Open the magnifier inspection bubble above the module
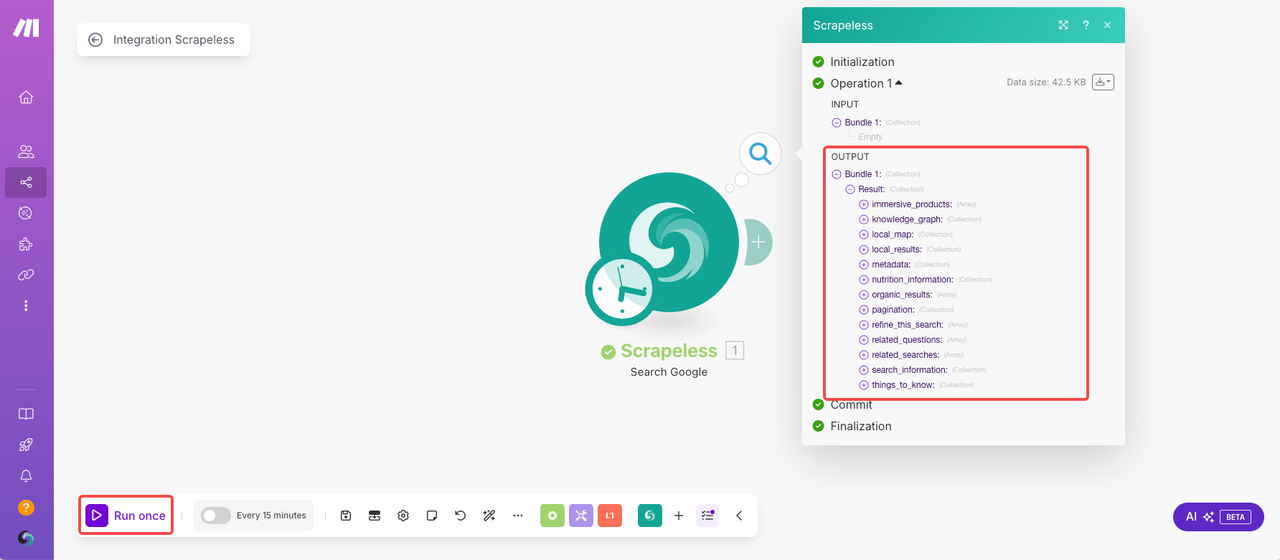This screenshot has width=1280, height=560. [x=760, y=154]
